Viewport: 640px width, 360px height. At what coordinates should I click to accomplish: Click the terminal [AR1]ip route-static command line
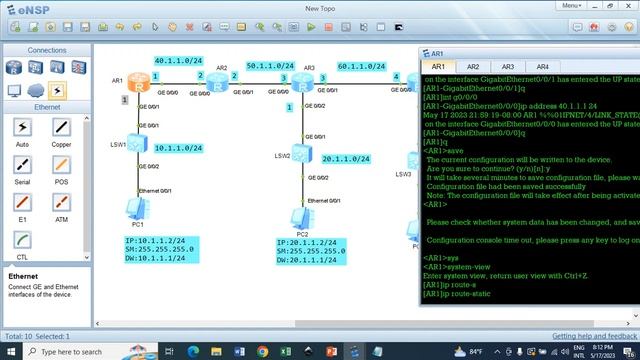457,294
